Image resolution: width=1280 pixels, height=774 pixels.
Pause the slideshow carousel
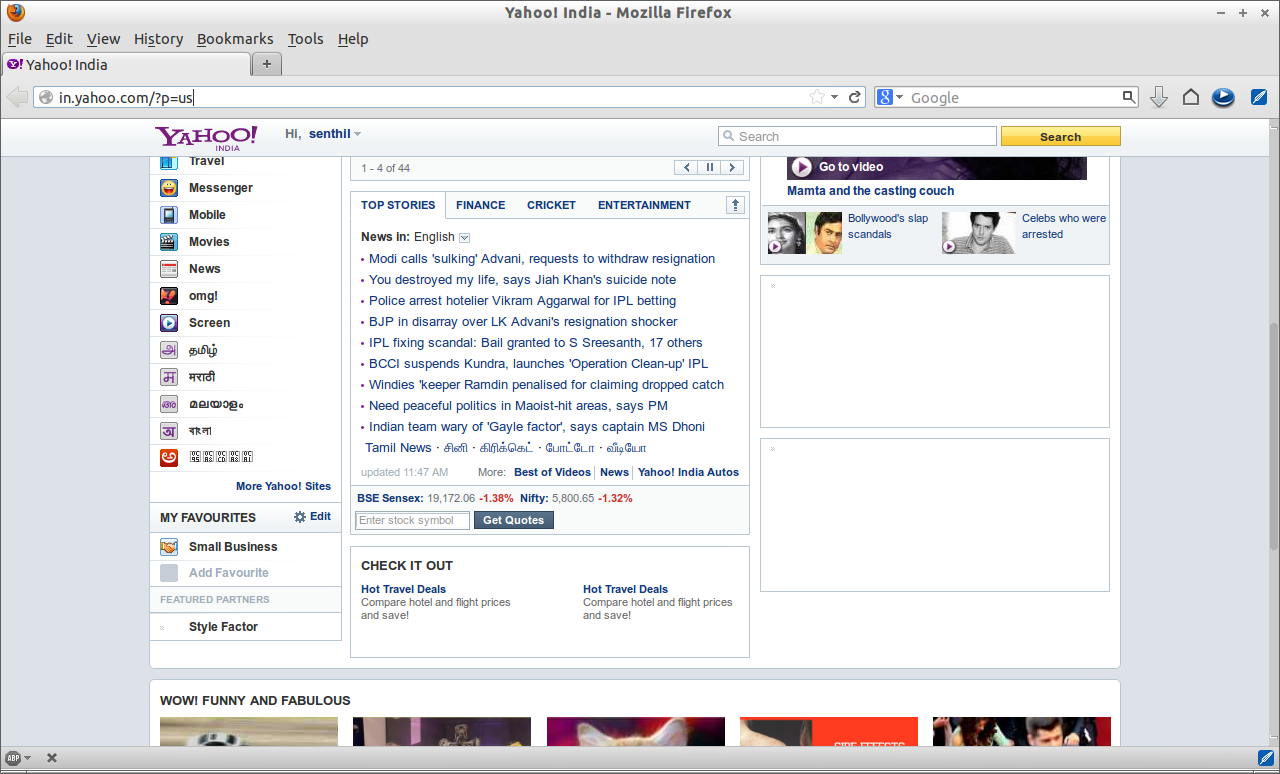point(710,167)
